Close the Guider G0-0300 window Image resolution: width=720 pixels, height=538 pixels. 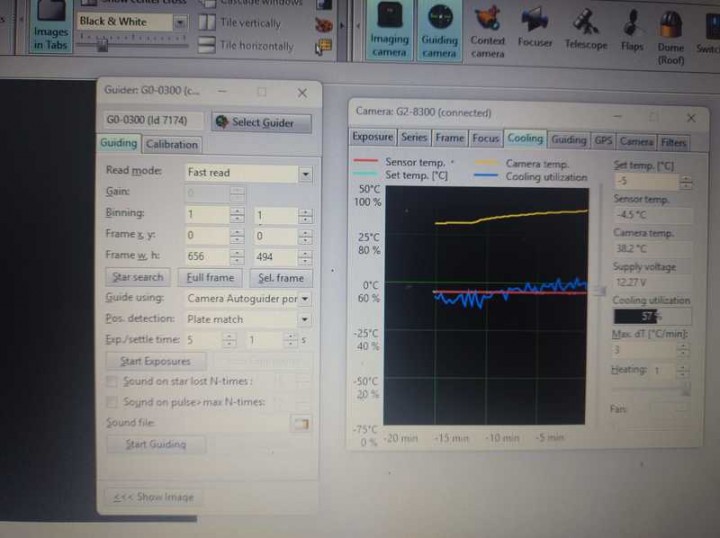coord(302,93)
